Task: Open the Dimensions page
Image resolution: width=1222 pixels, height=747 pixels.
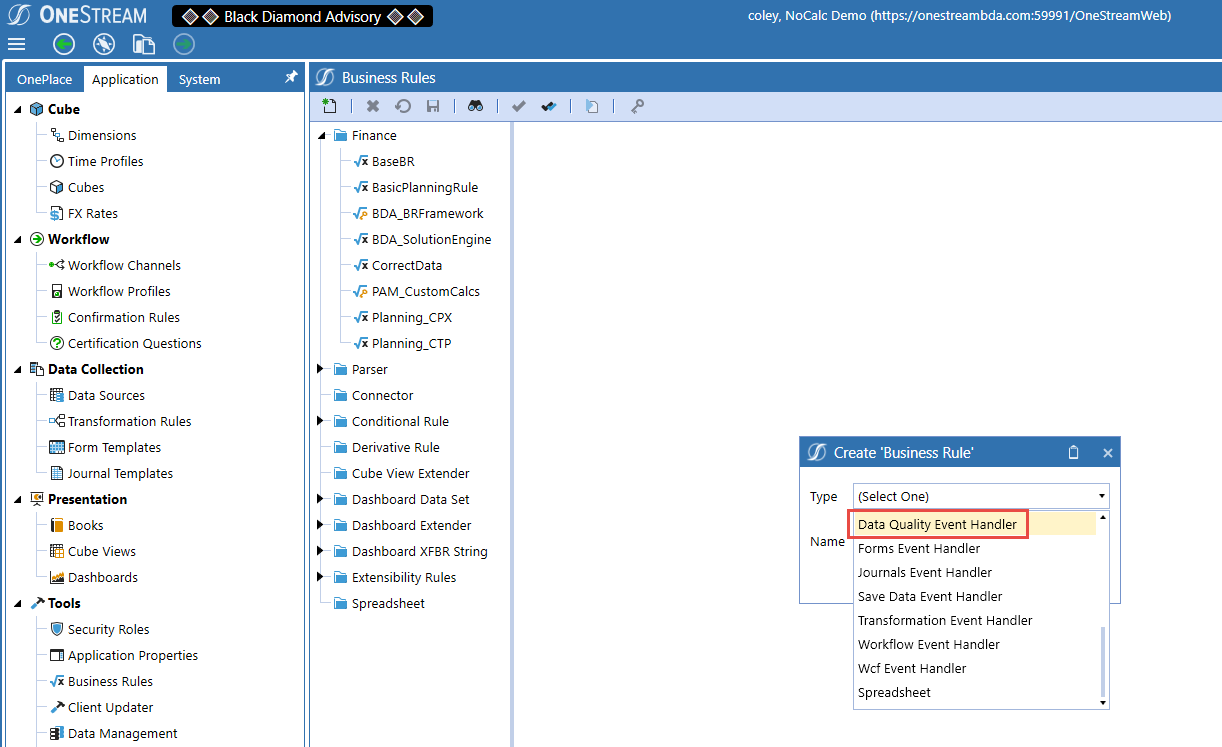Action: point(102,135)
